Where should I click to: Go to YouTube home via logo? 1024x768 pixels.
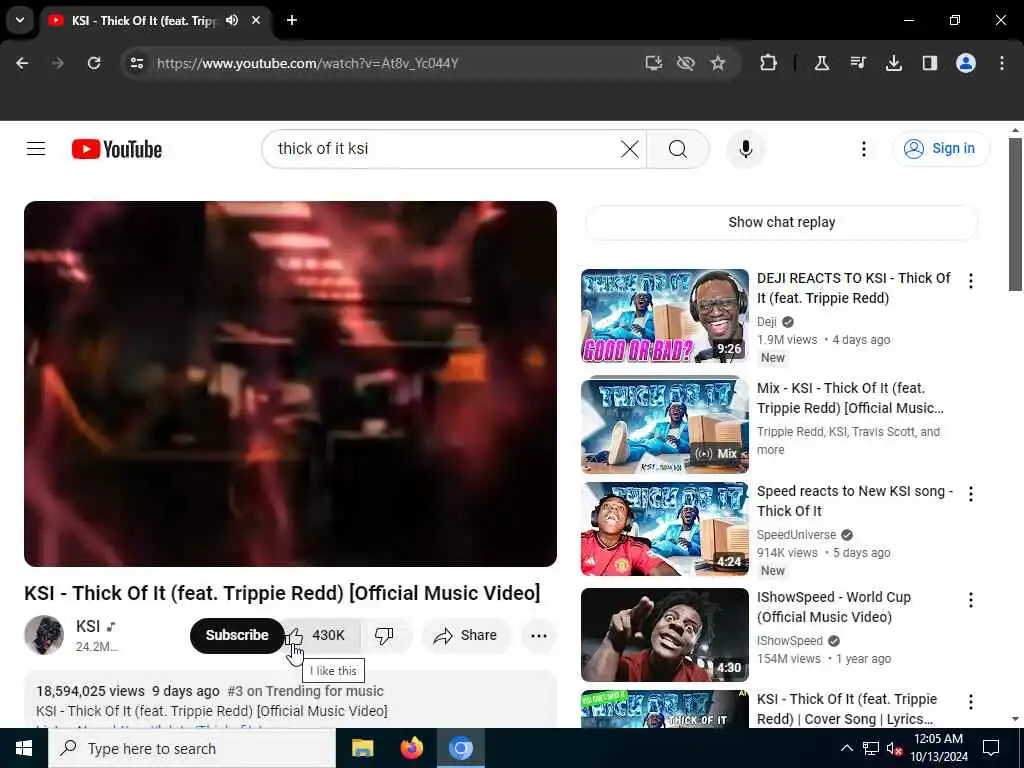click(x=117, y=149)
